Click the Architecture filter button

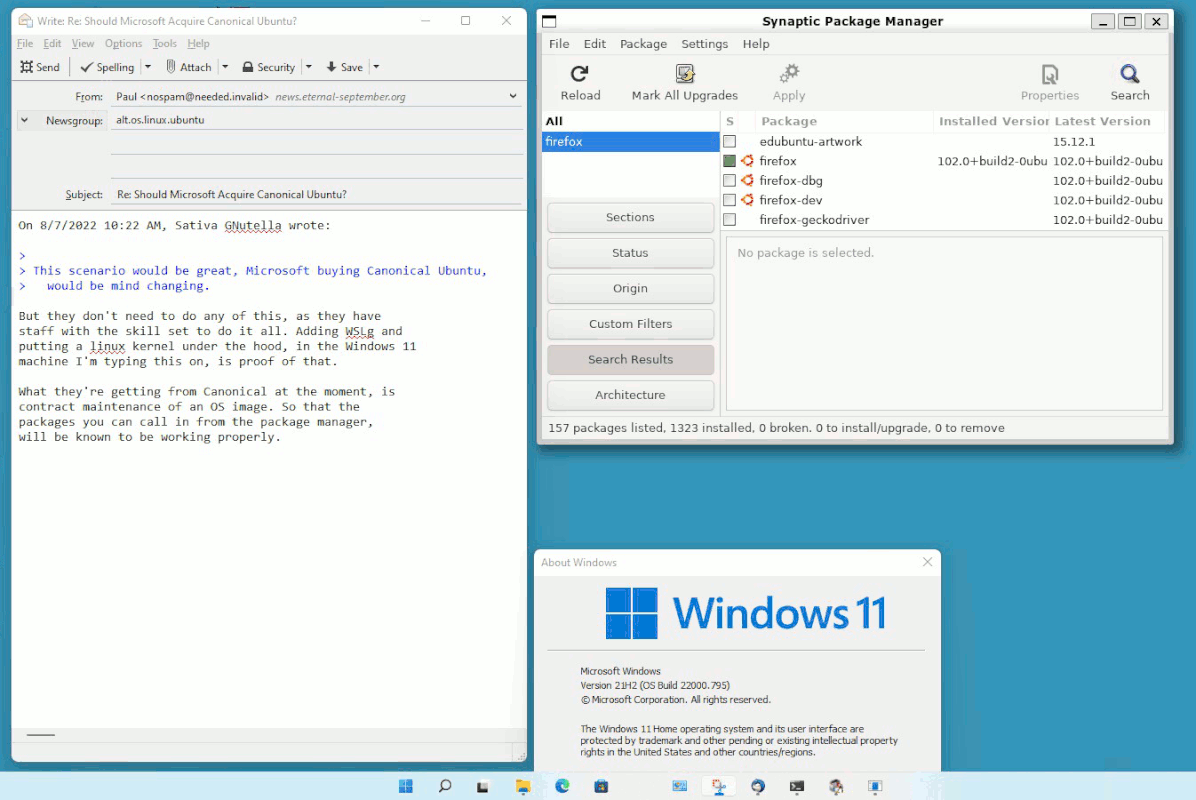click(x=630, y=395)
